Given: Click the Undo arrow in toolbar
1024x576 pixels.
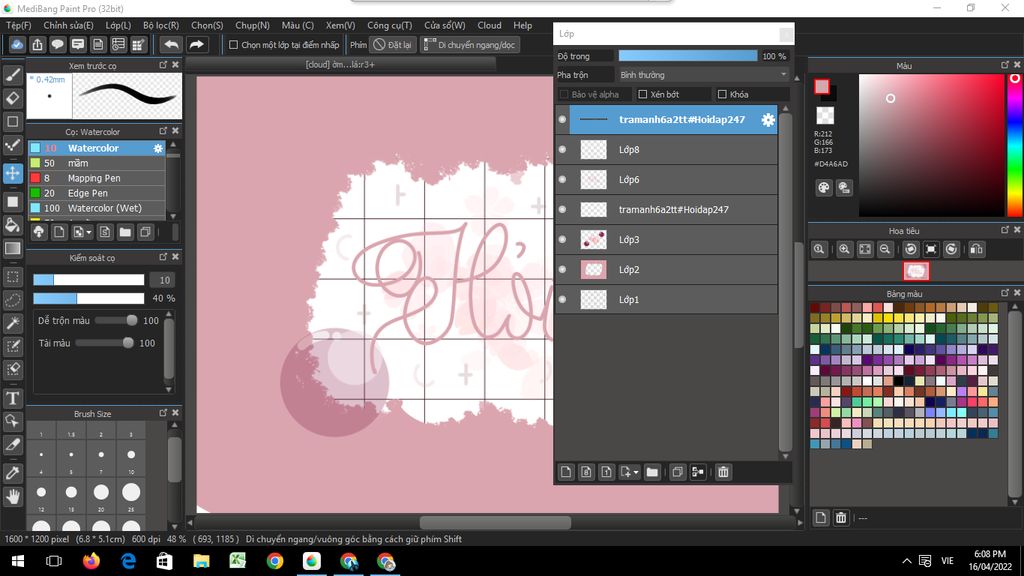Looking at the screenshot, I should tap(171, 44).
